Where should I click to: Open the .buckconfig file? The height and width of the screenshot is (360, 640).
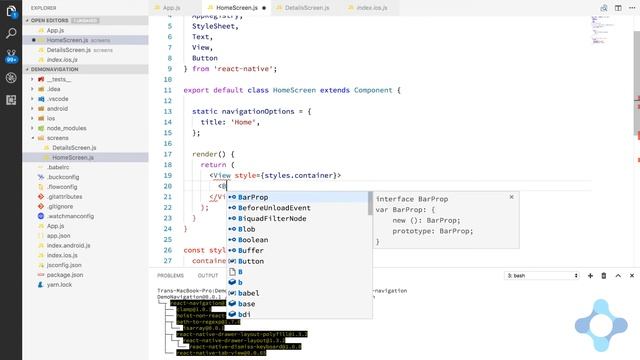click(x=85, y=177)
